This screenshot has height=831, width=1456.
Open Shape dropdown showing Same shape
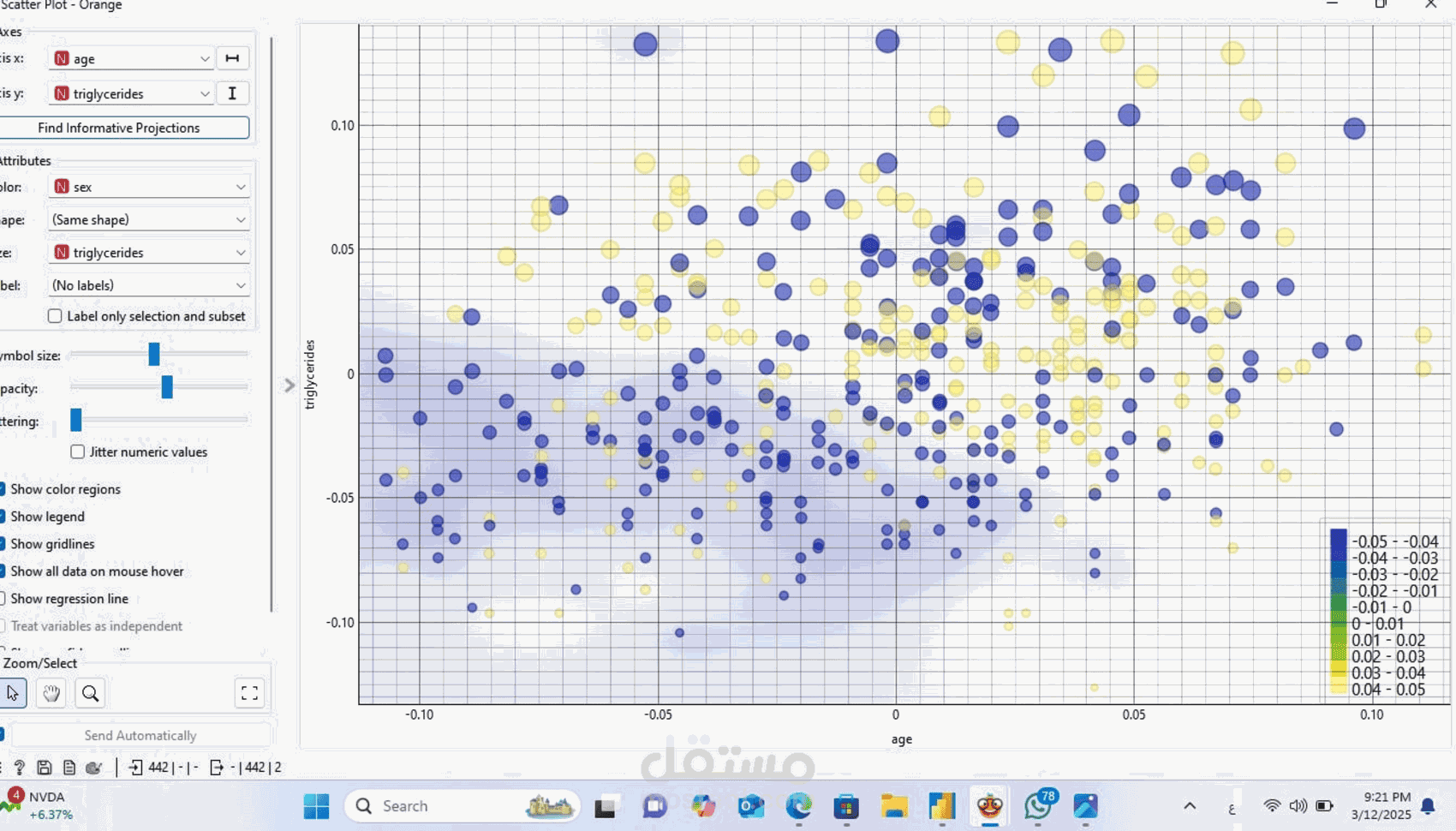[149, 219]
